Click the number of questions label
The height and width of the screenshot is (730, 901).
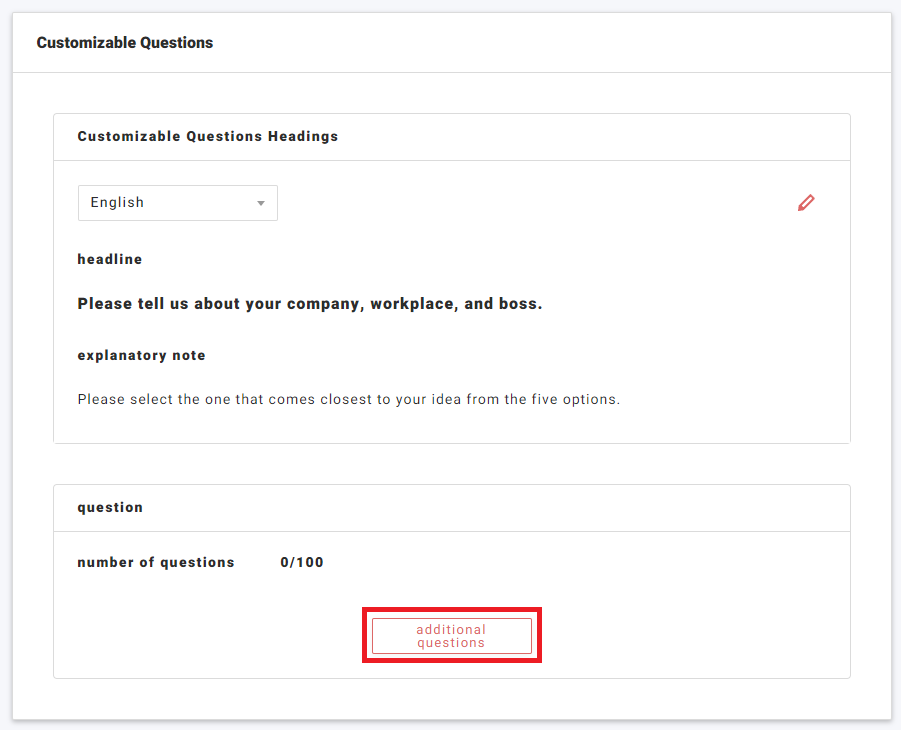click(156, 562)
